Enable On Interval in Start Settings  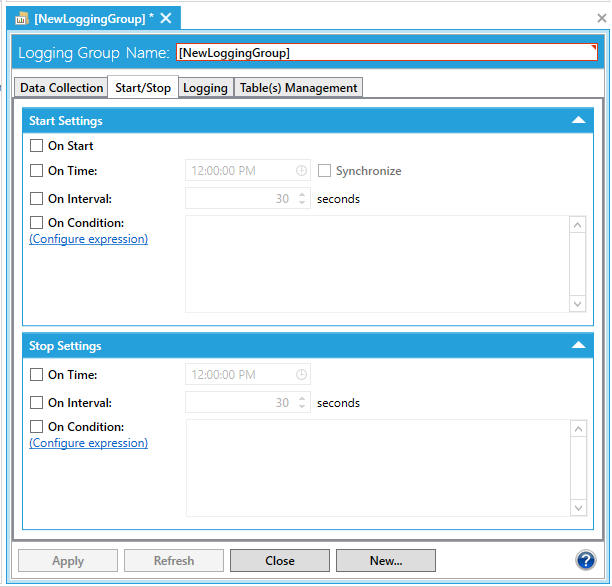point(36,199)
